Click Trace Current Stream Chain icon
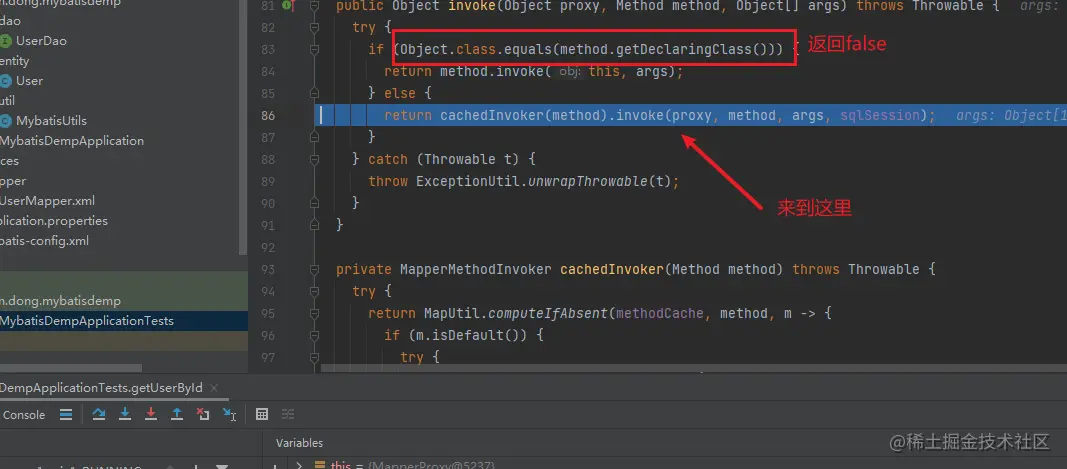1067x469 pixels. click(288, 414)
